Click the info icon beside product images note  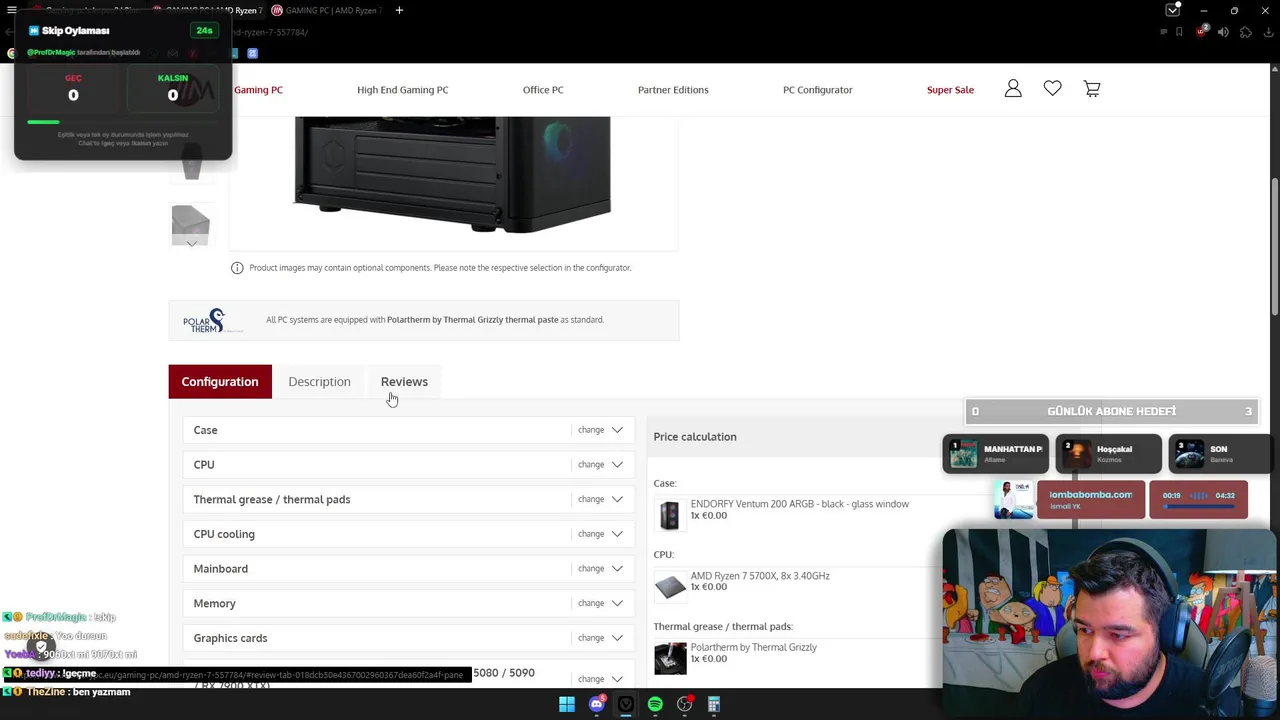click(x=237, y=268)
